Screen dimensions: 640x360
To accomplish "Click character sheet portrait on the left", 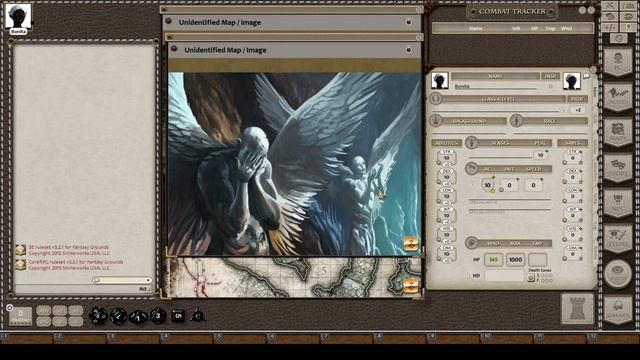I will click(x=440, y=81).
